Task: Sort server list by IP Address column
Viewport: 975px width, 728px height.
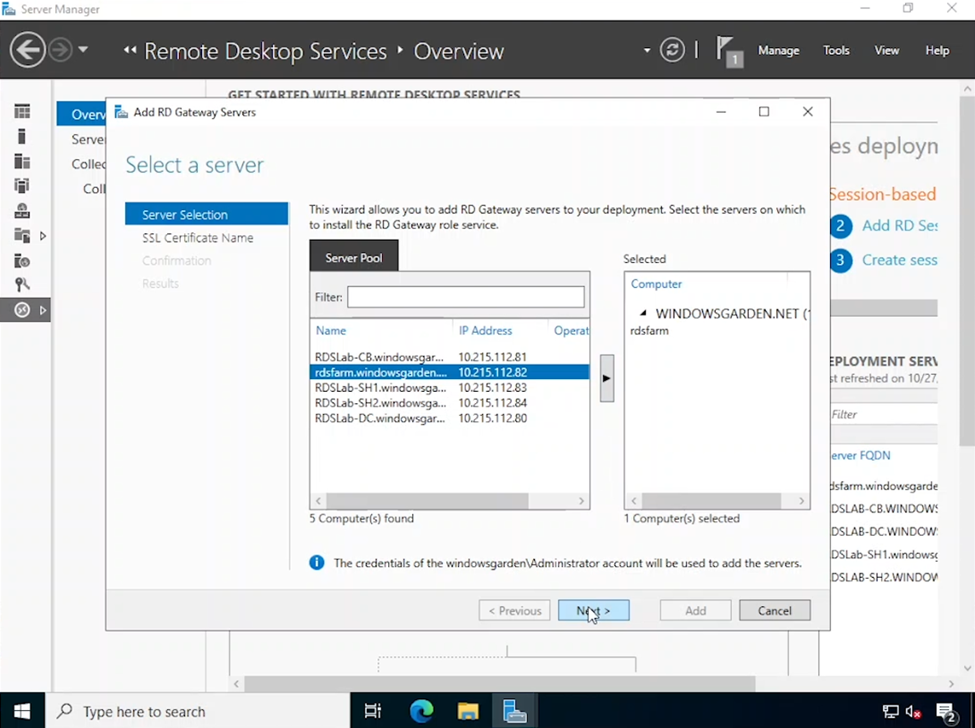Action: tap(485, 330)
